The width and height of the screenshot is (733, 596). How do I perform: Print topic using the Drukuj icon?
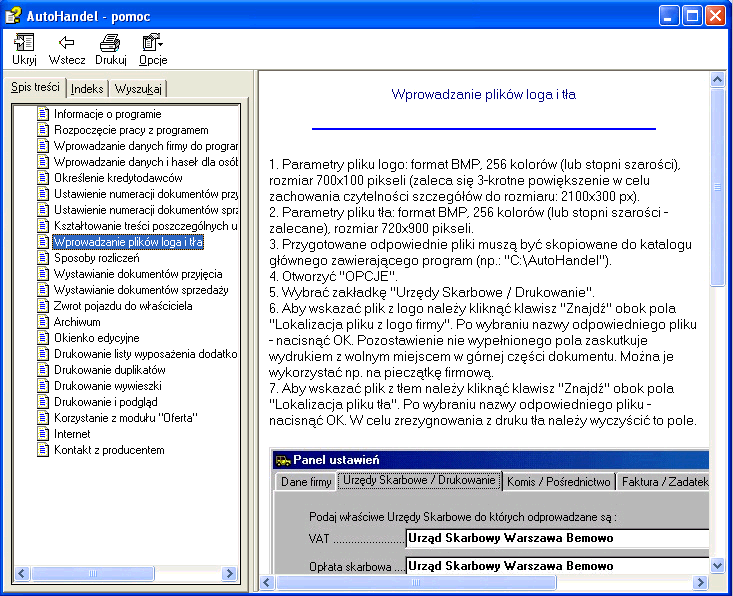[x=111, y=43]
